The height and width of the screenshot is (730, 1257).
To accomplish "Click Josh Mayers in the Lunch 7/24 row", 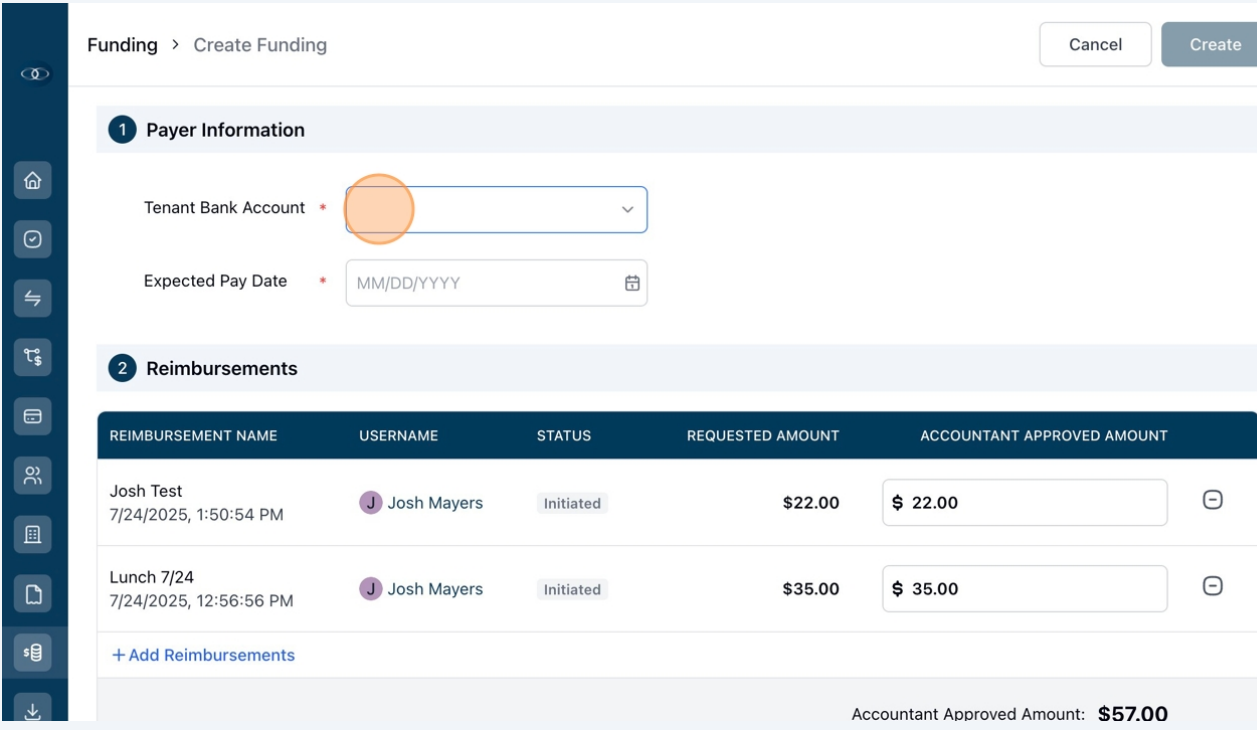I will tap(435, 589).
